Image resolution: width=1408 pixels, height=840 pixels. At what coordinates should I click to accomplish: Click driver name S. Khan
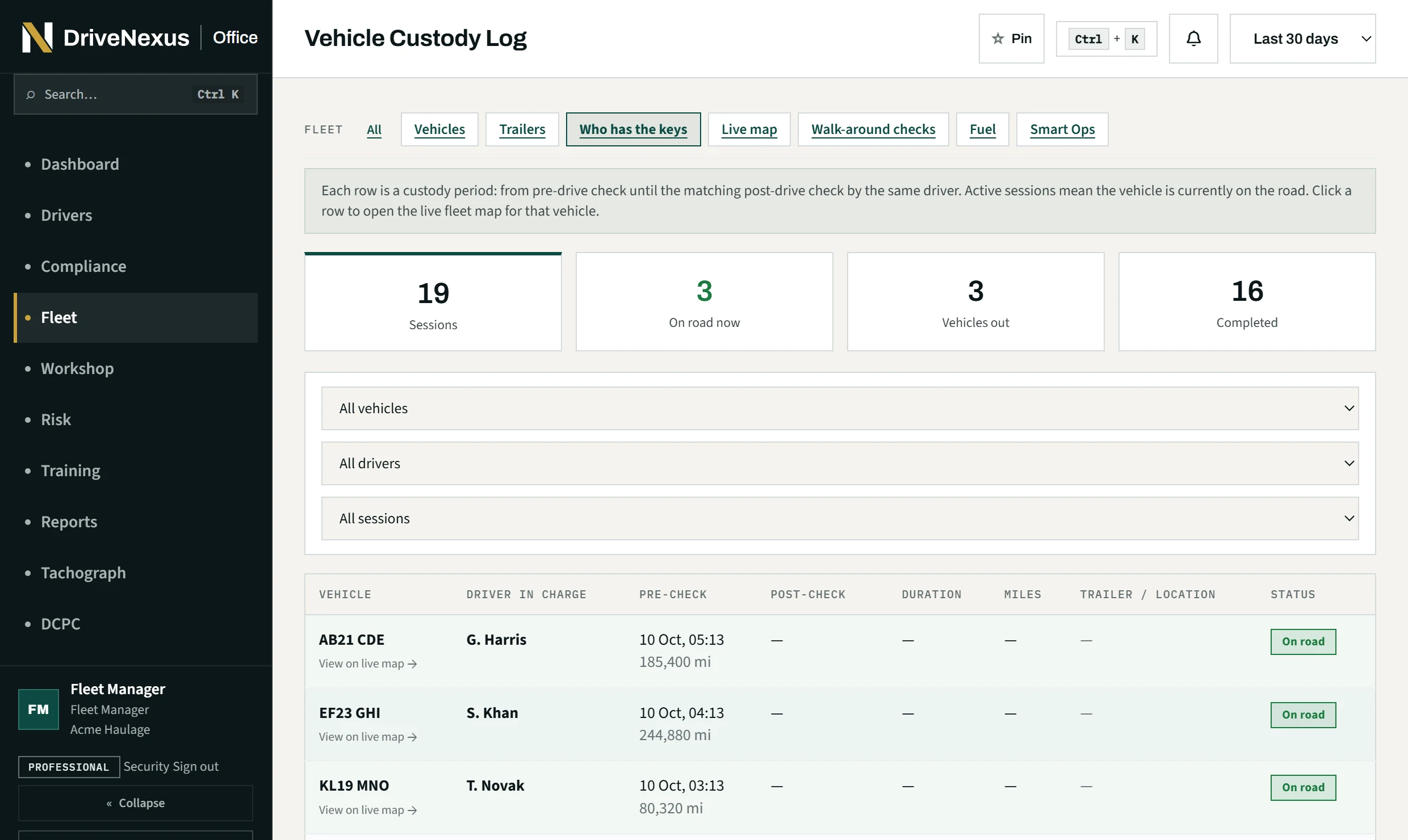[x=492, y=713]
